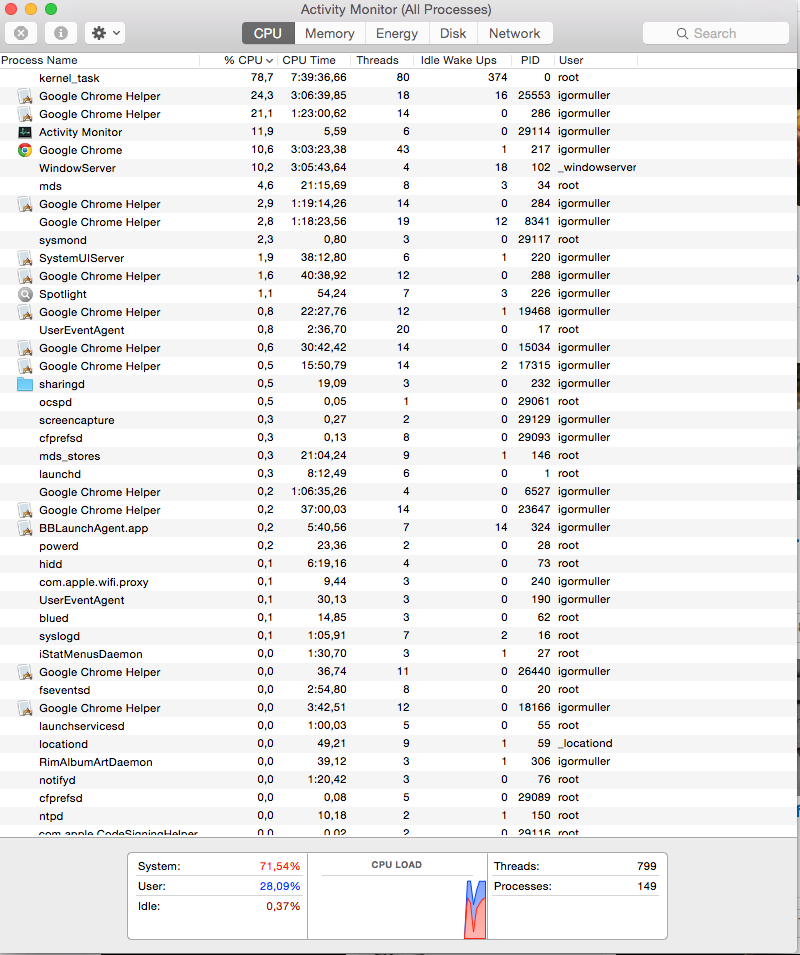Click the sharingd folder icon
This screenshot has width=800, height=955.
coord(25,384)
